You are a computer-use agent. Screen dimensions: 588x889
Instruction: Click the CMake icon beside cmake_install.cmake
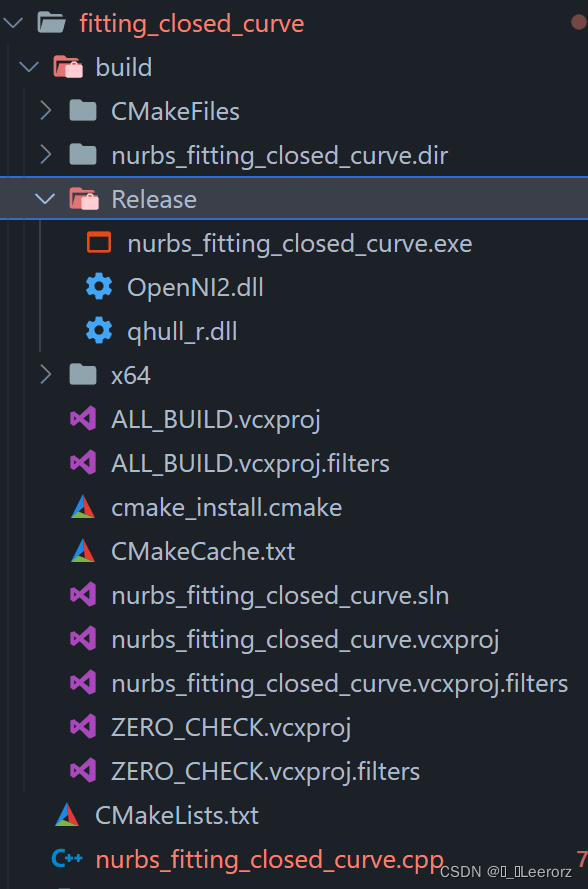click(x=83, y=507)
